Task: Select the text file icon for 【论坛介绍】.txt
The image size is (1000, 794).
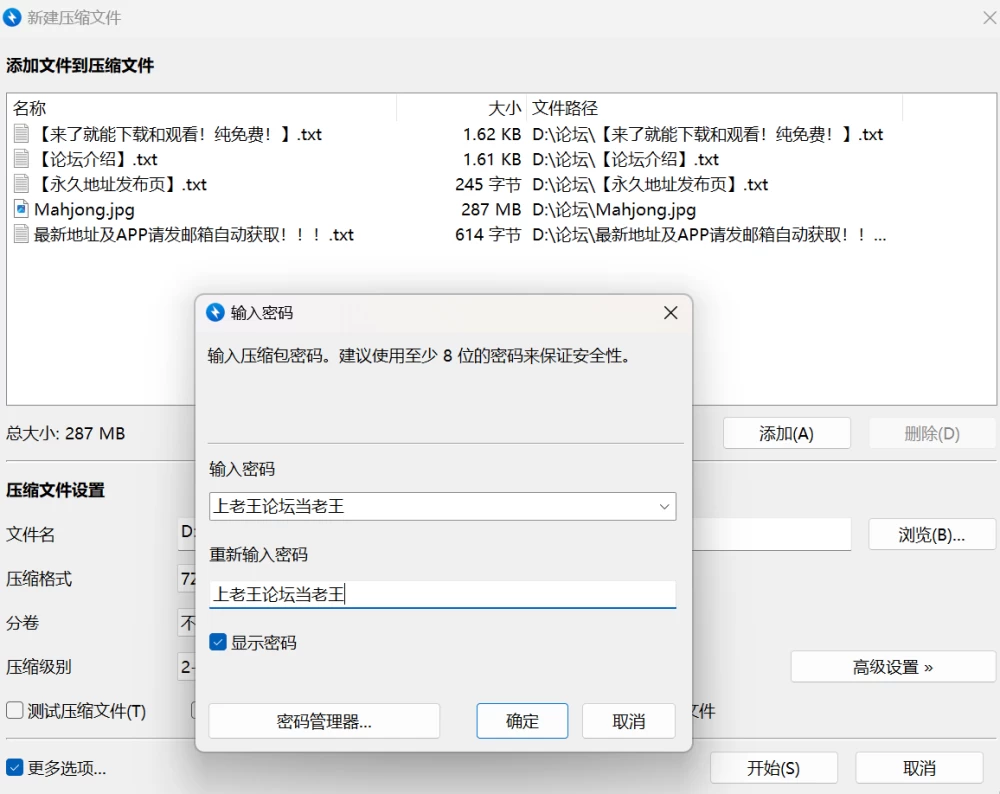Action: [x=22, y=159]
